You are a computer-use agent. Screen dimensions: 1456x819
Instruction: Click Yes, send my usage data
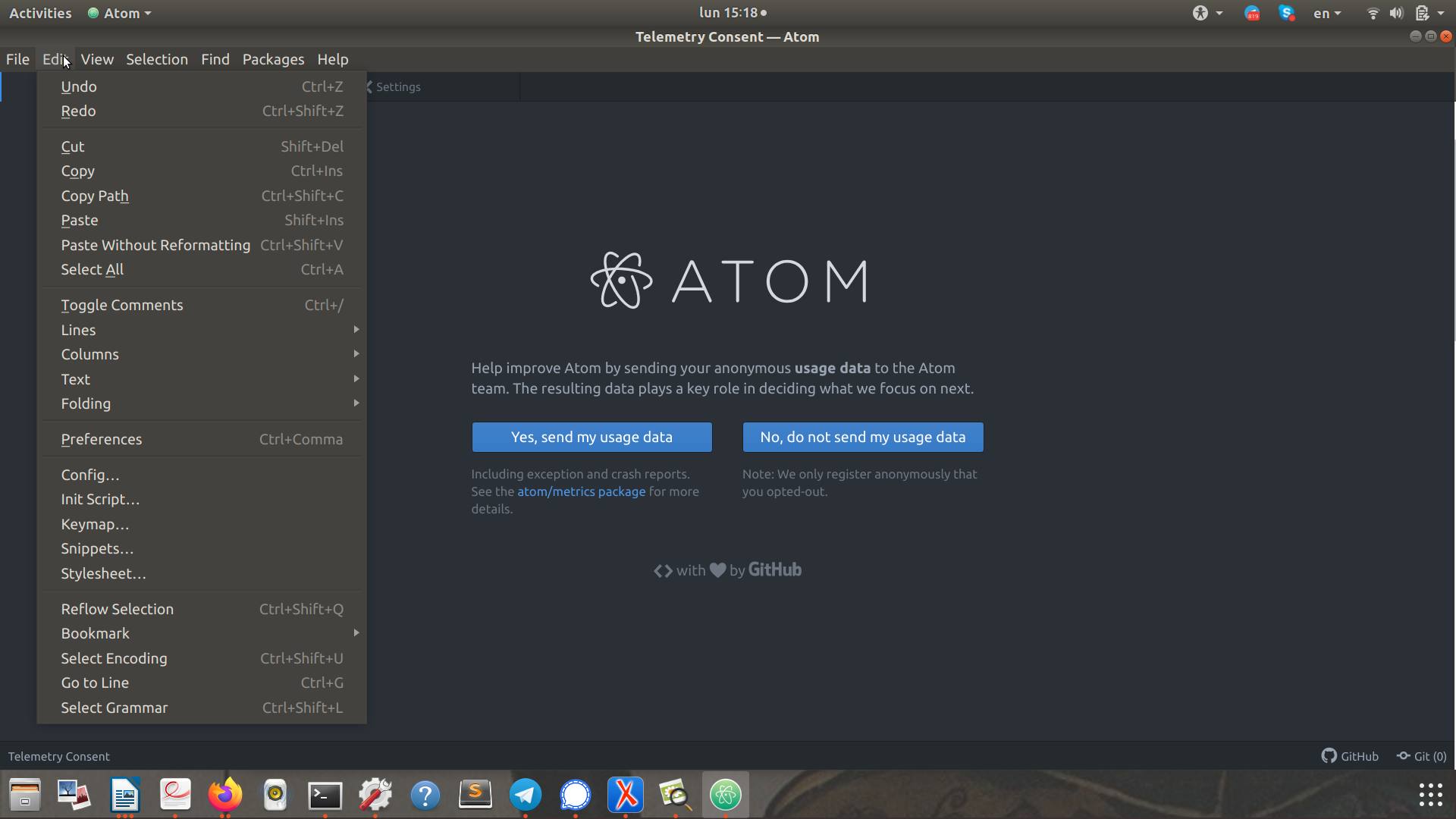591,437
